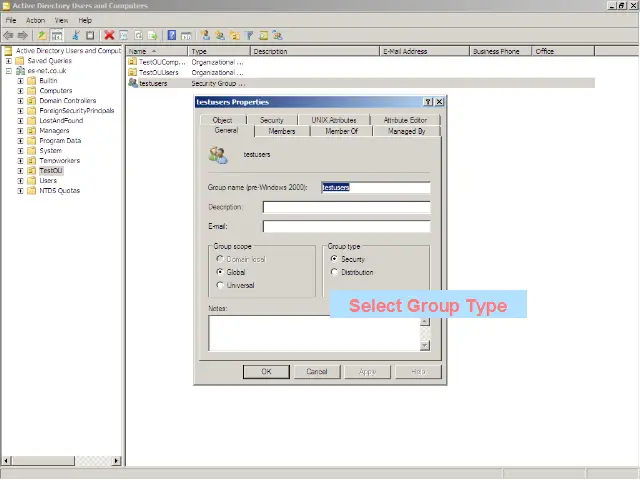Click the Copy clipboard toolbar icon
The height and width of the screenshot is (480, 640).
90,36
